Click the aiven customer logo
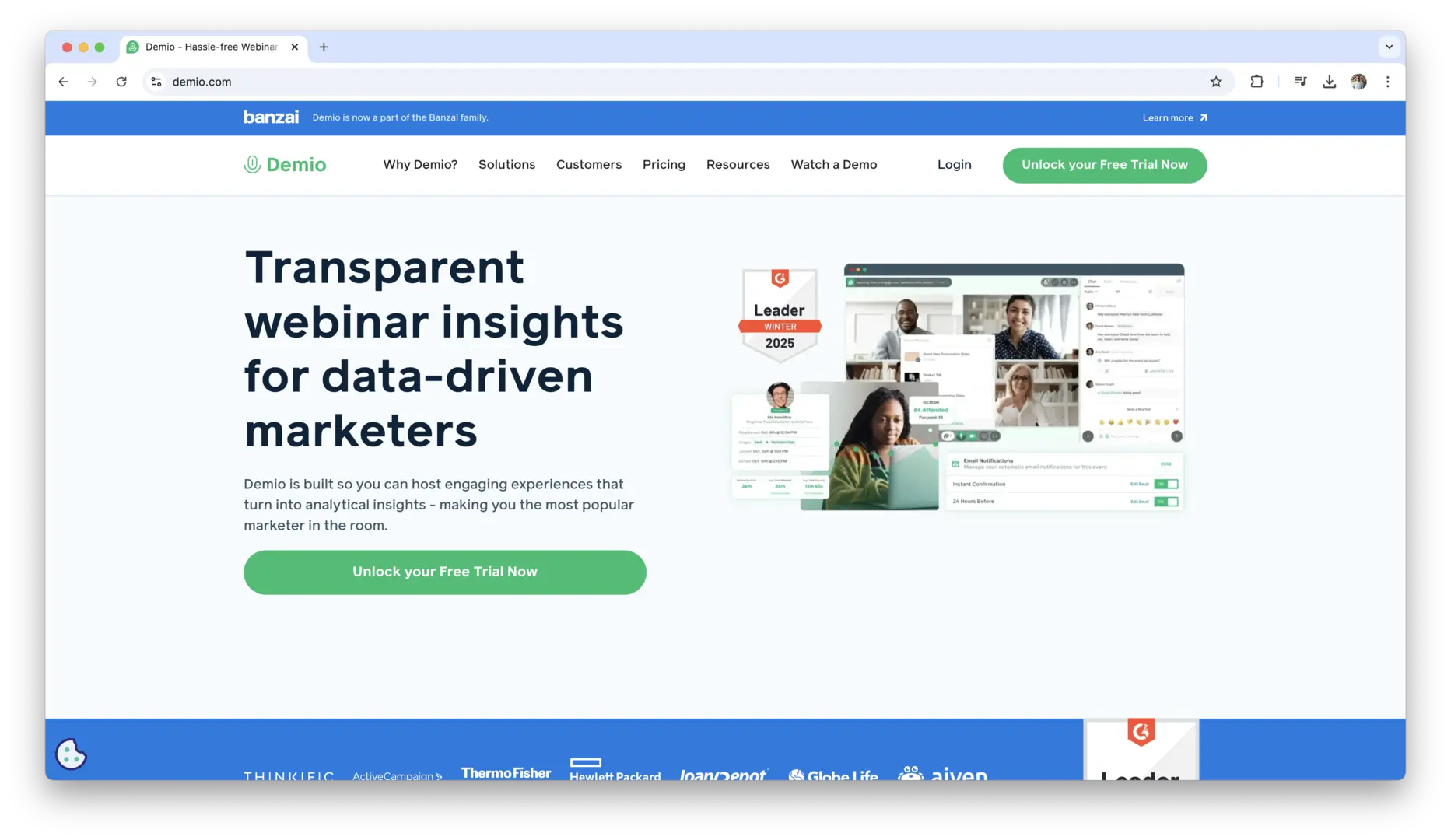The height and width of the screenshot is (840, 1451). click(x=943, y=773)
